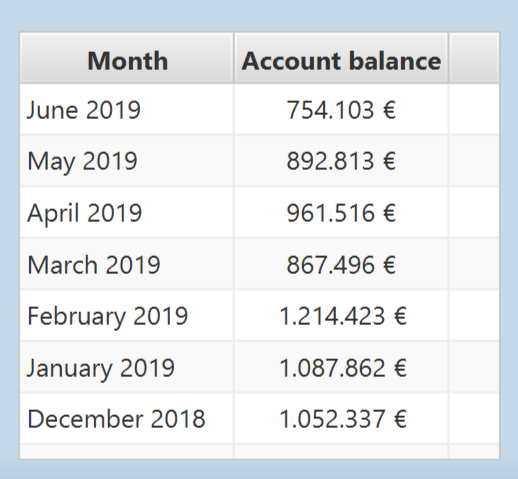This screenshot has width=518, height=479.
Task: Click the empty third-column cell beside February 2019
Action: pyautogui.click(x=474, y=315)
